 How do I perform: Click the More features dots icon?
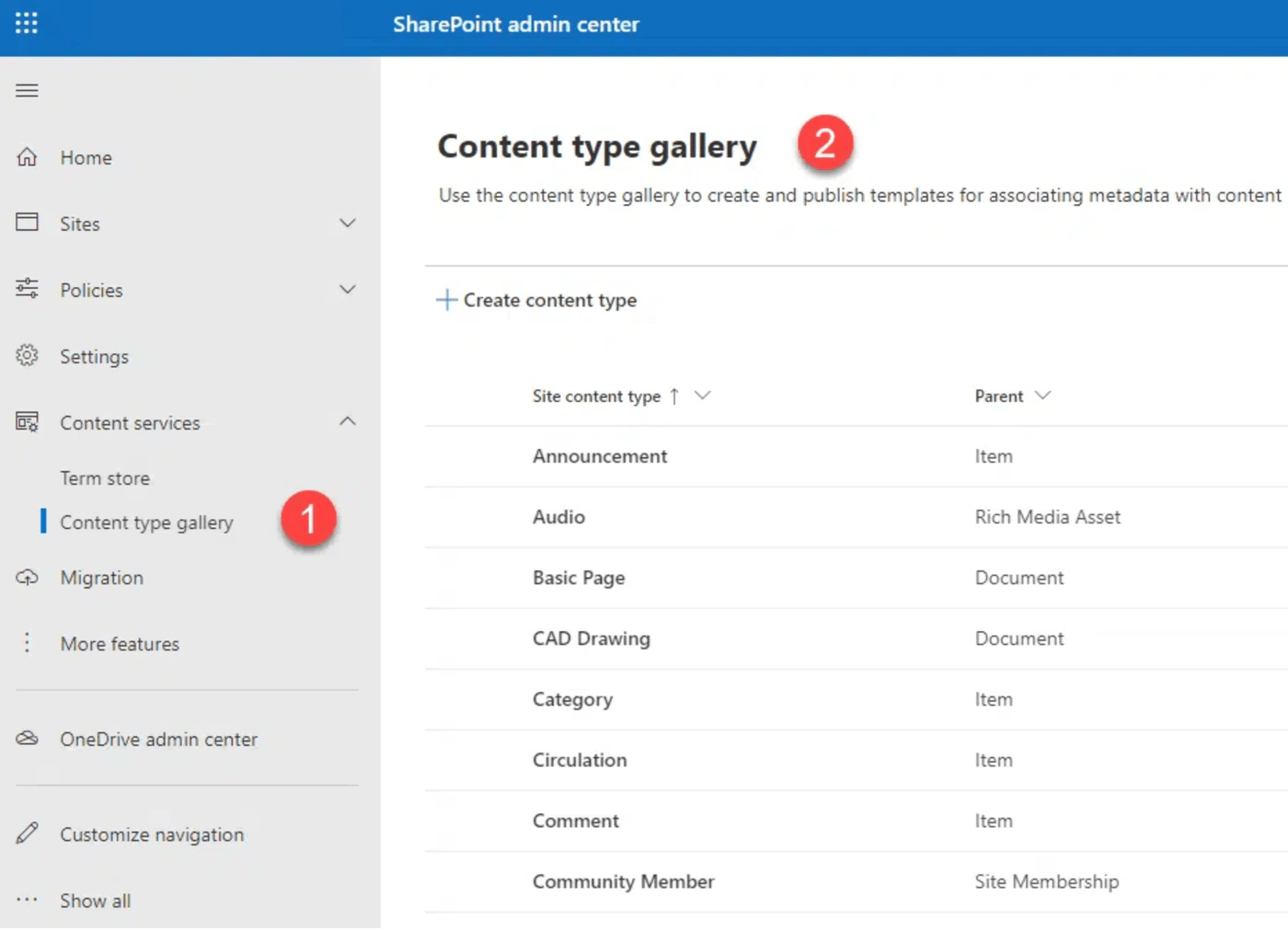pyautogui.click(x=27, y=643)
